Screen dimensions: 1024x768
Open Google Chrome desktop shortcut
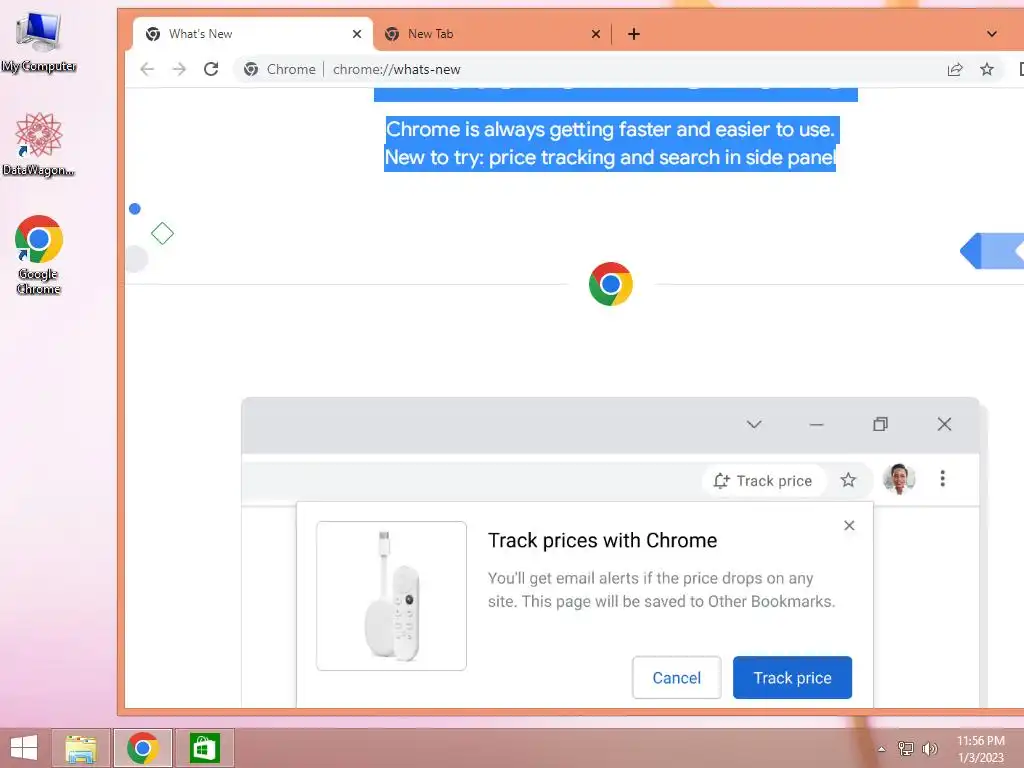point(39,255)
